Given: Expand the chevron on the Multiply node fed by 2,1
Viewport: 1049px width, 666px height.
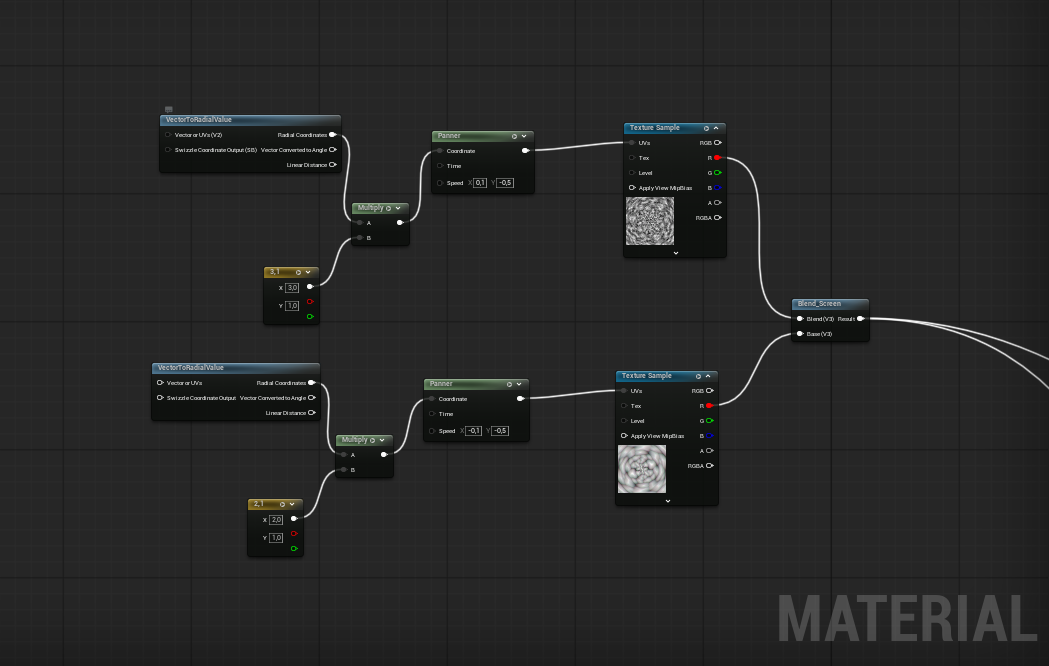Looking at the screenshot, I should point(382,440).
